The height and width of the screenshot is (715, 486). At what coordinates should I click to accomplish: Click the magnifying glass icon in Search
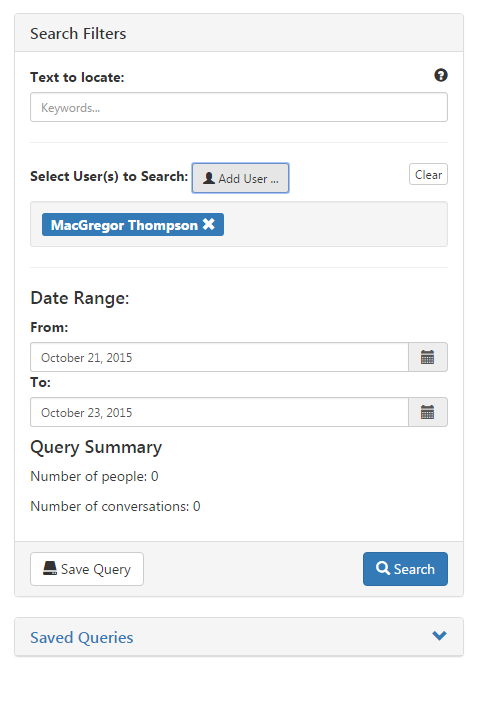click(x=383, y=568)
